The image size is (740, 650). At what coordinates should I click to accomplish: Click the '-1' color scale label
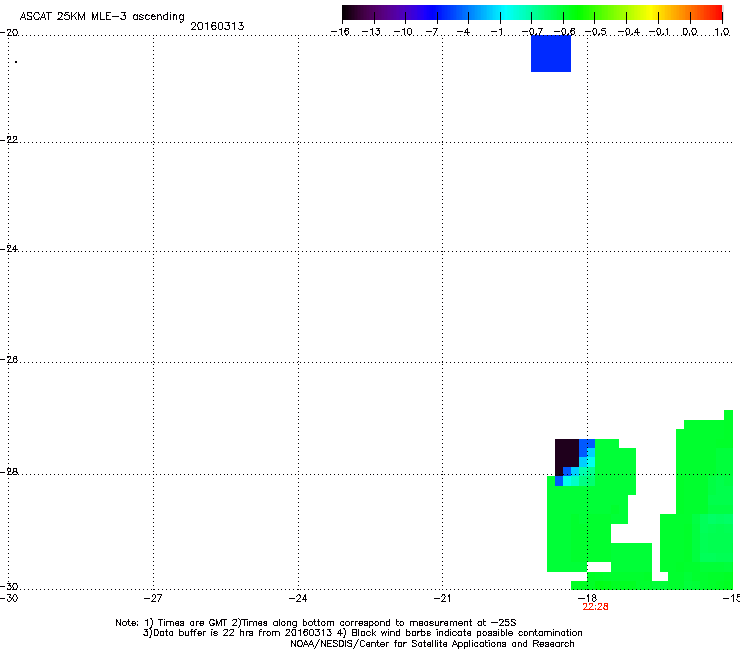tap(496, 32)
